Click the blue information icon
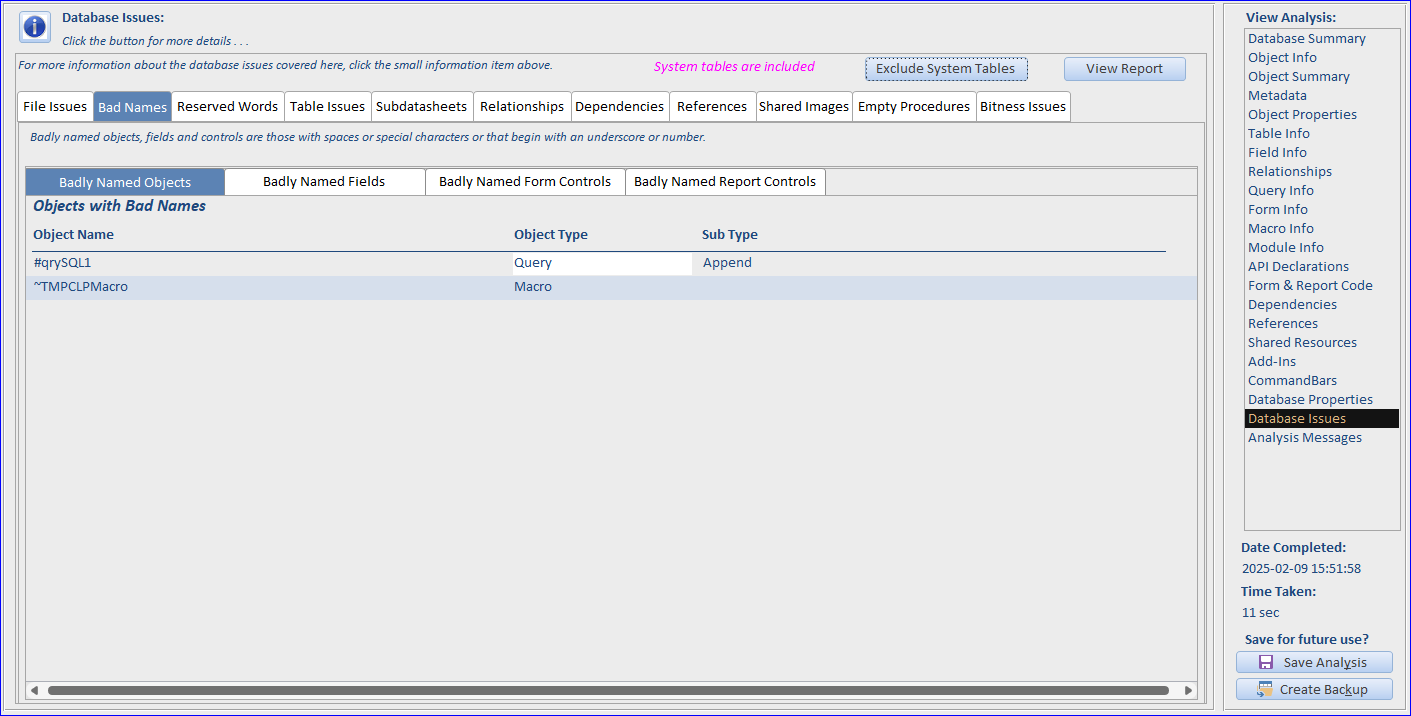The height and width of the screenshot is (716, 1411). pyautogui.click(x=35, y=27)
